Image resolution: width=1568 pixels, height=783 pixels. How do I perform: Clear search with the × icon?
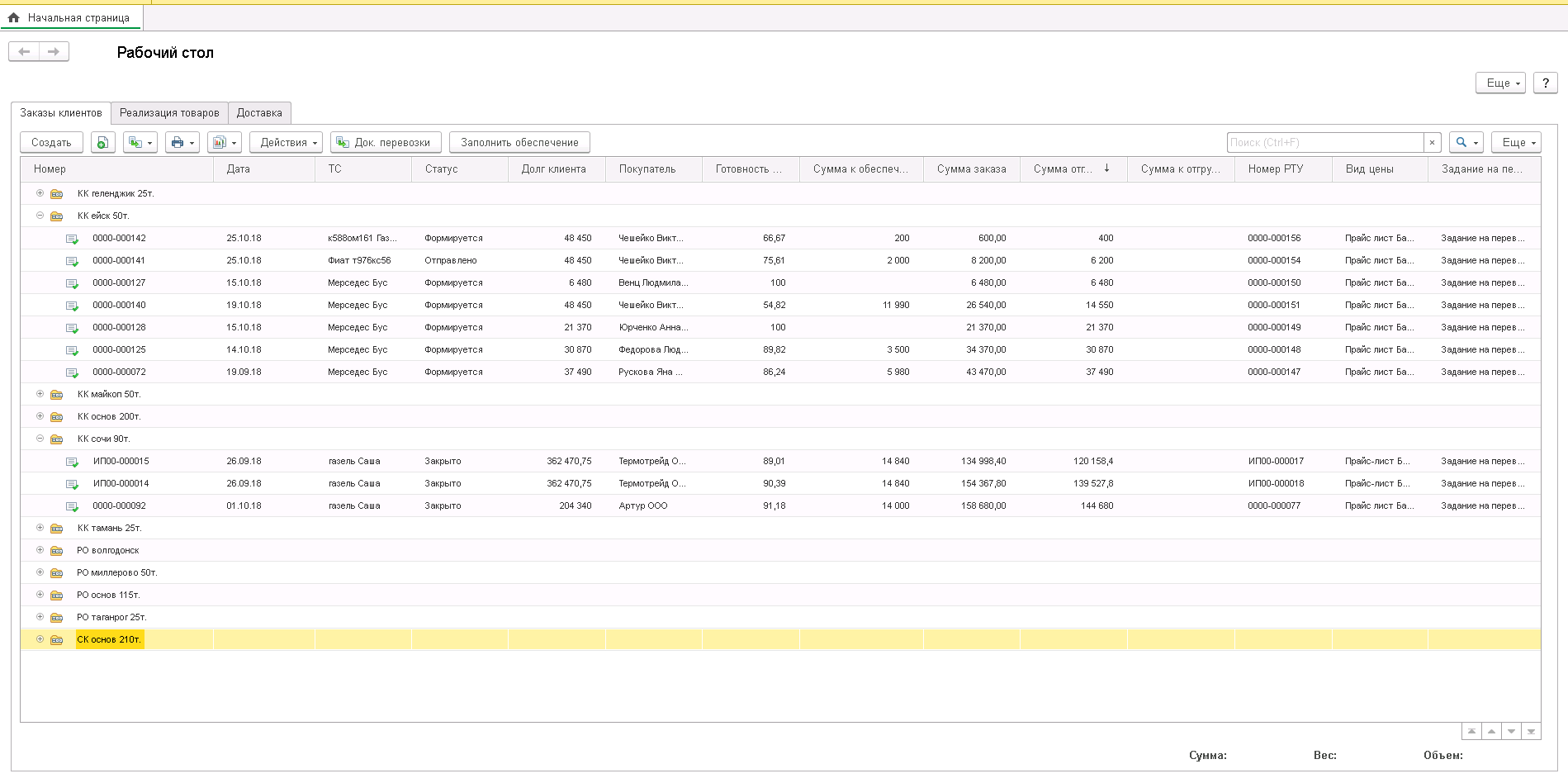[1432, 143]
